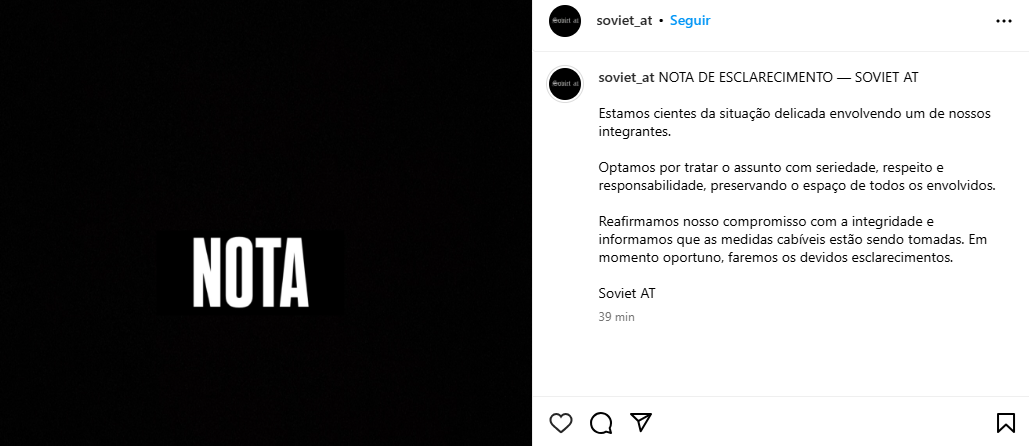
Task: Follow the account via Seguir
Action: click(x=690, y=20)
